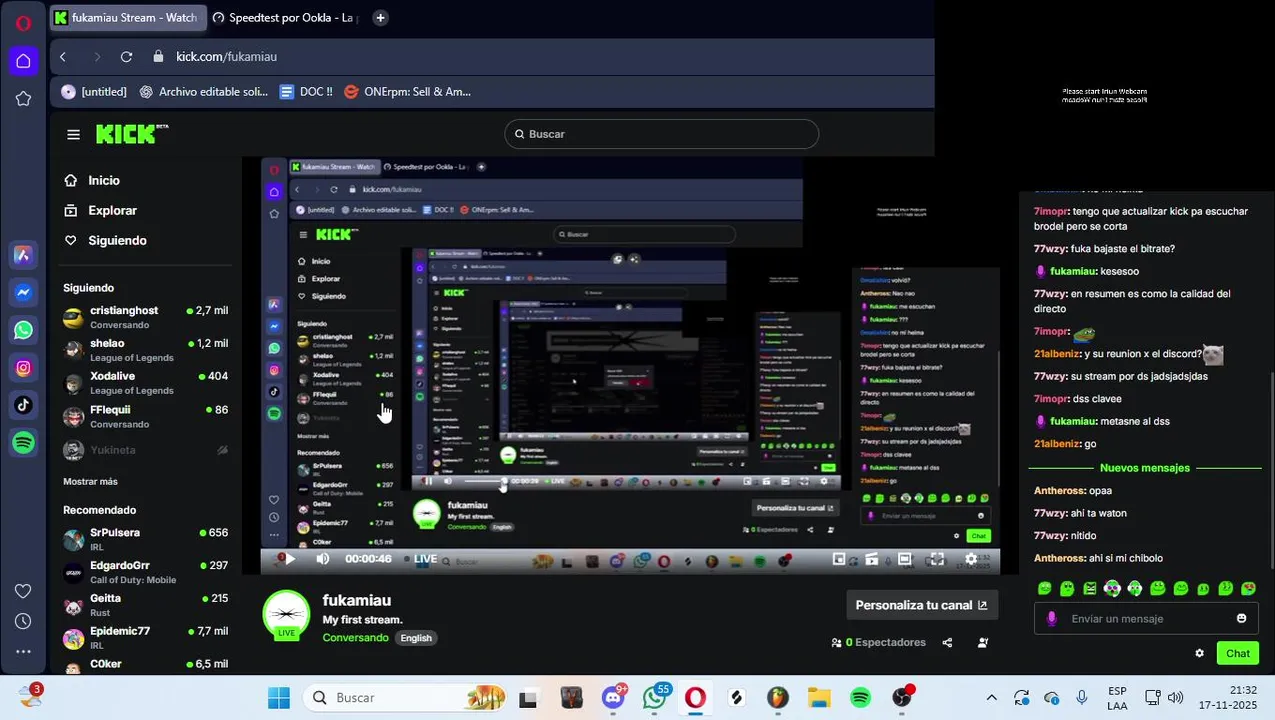The width and height of the screenshot is (1275, 720).
Task: Open Opera sidebar bookmarks star
Action: click(x=23, y=98)
